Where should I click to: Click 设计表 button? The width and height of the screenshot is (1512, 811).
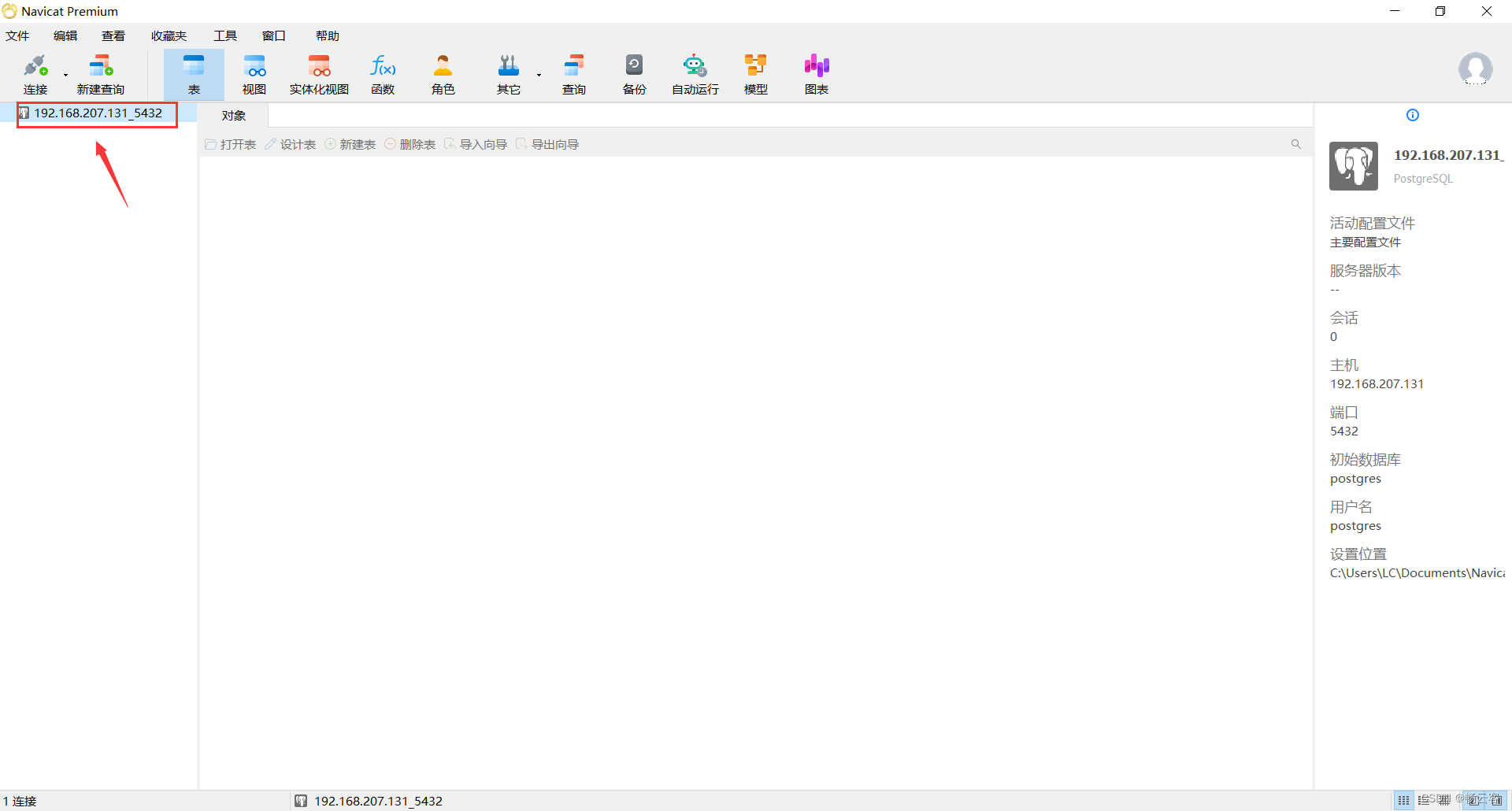pos(291,145)
